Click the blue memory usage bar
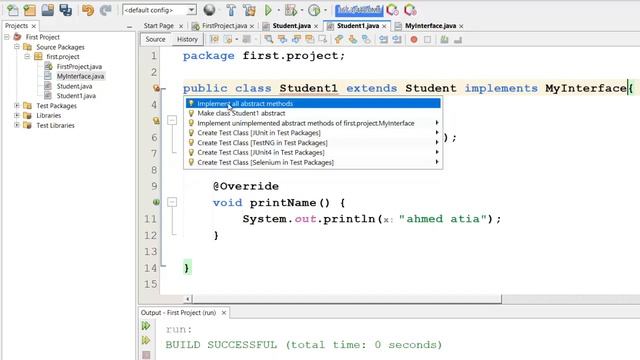This screenshot has height=360, width=640. click(359, 10)
